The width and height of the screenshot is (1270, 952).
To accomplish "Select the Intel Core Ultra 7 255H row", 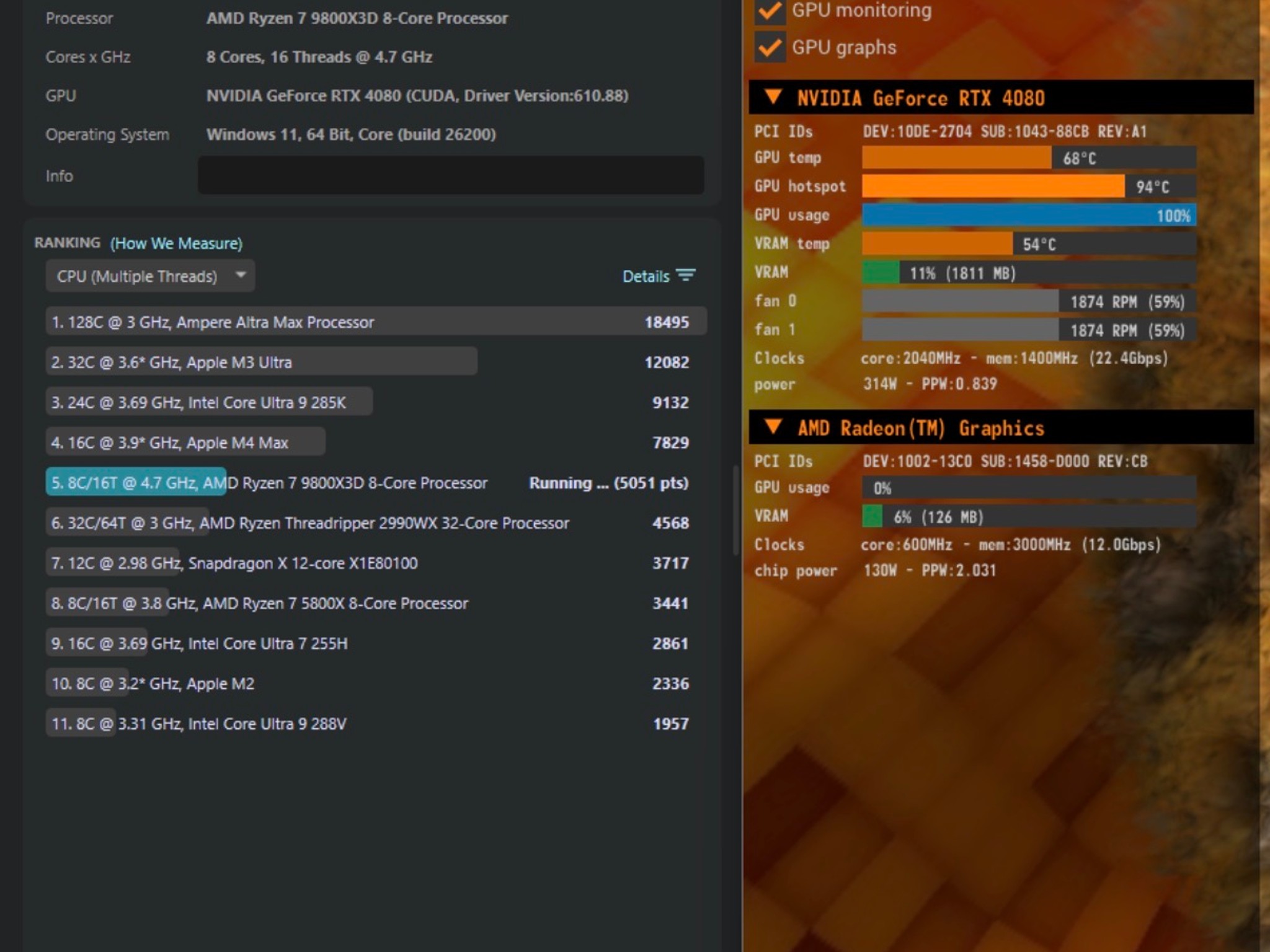I will pos(376,643).
